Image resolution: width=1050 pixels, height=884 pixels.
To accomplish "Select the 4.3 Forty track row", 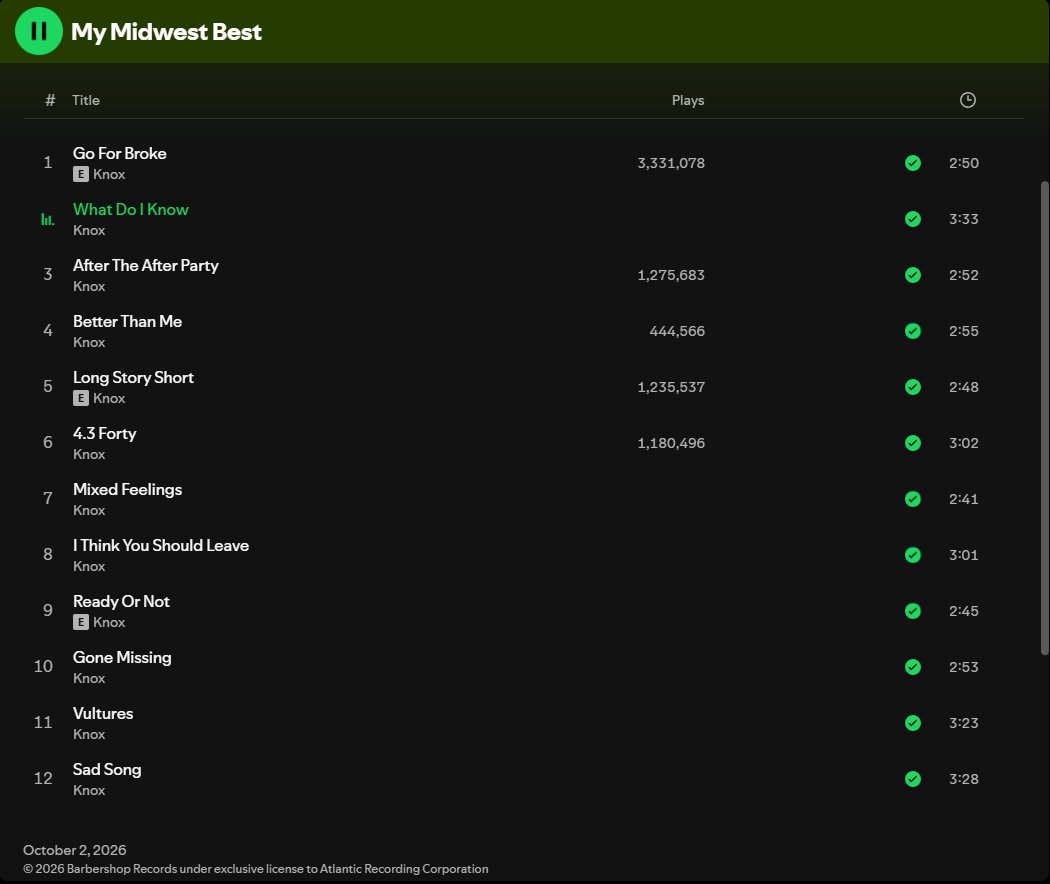I will pyautogui.click(x=524, y=443).
